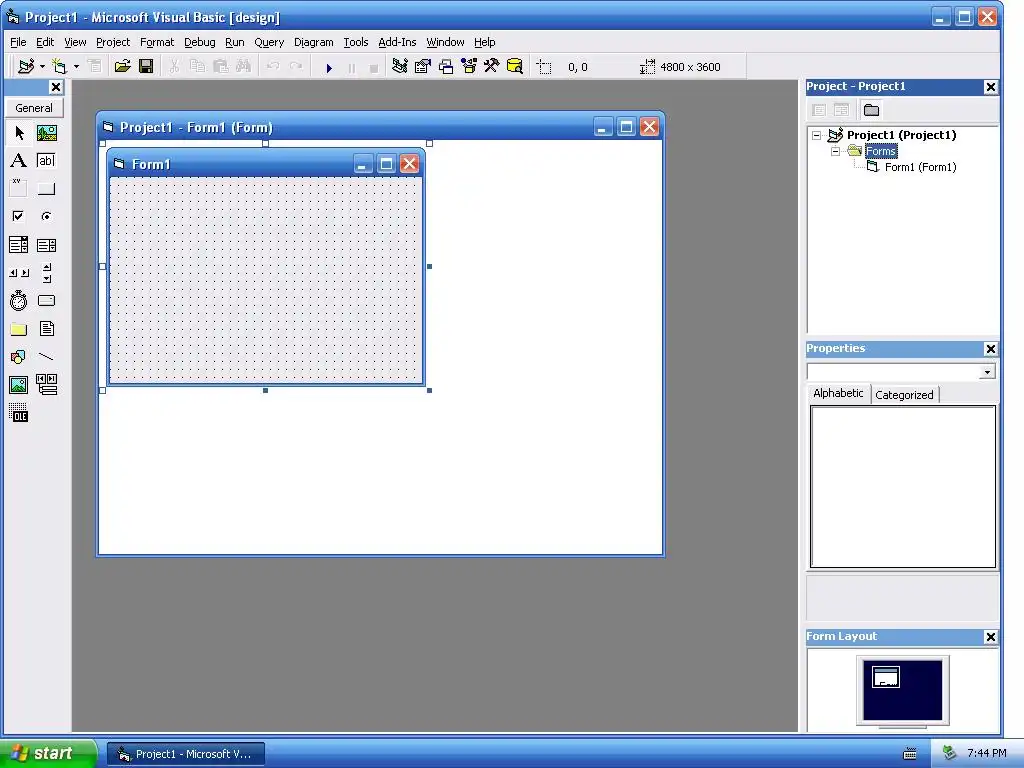
Task: Click the Add Standard EXE Project icon
Action: pyautogui.click(x=26, y=67)
